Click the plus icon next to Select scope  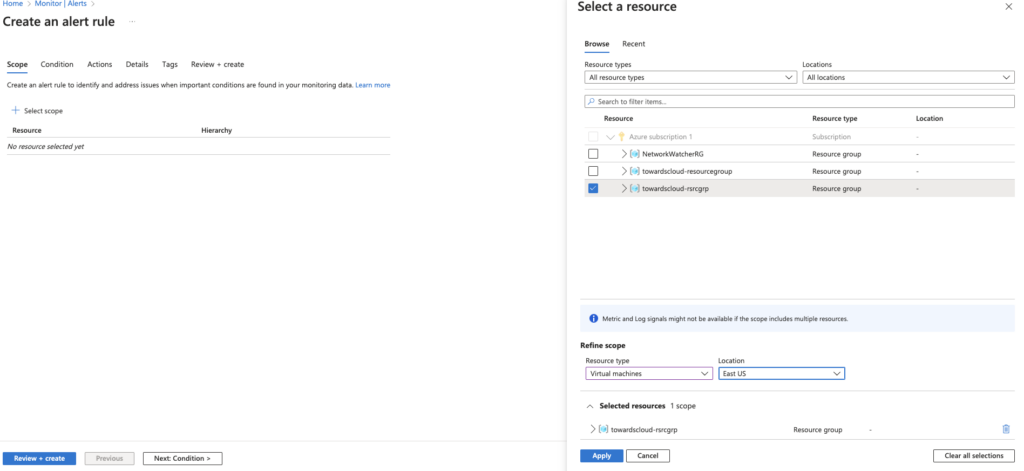(x=16, y=110)
